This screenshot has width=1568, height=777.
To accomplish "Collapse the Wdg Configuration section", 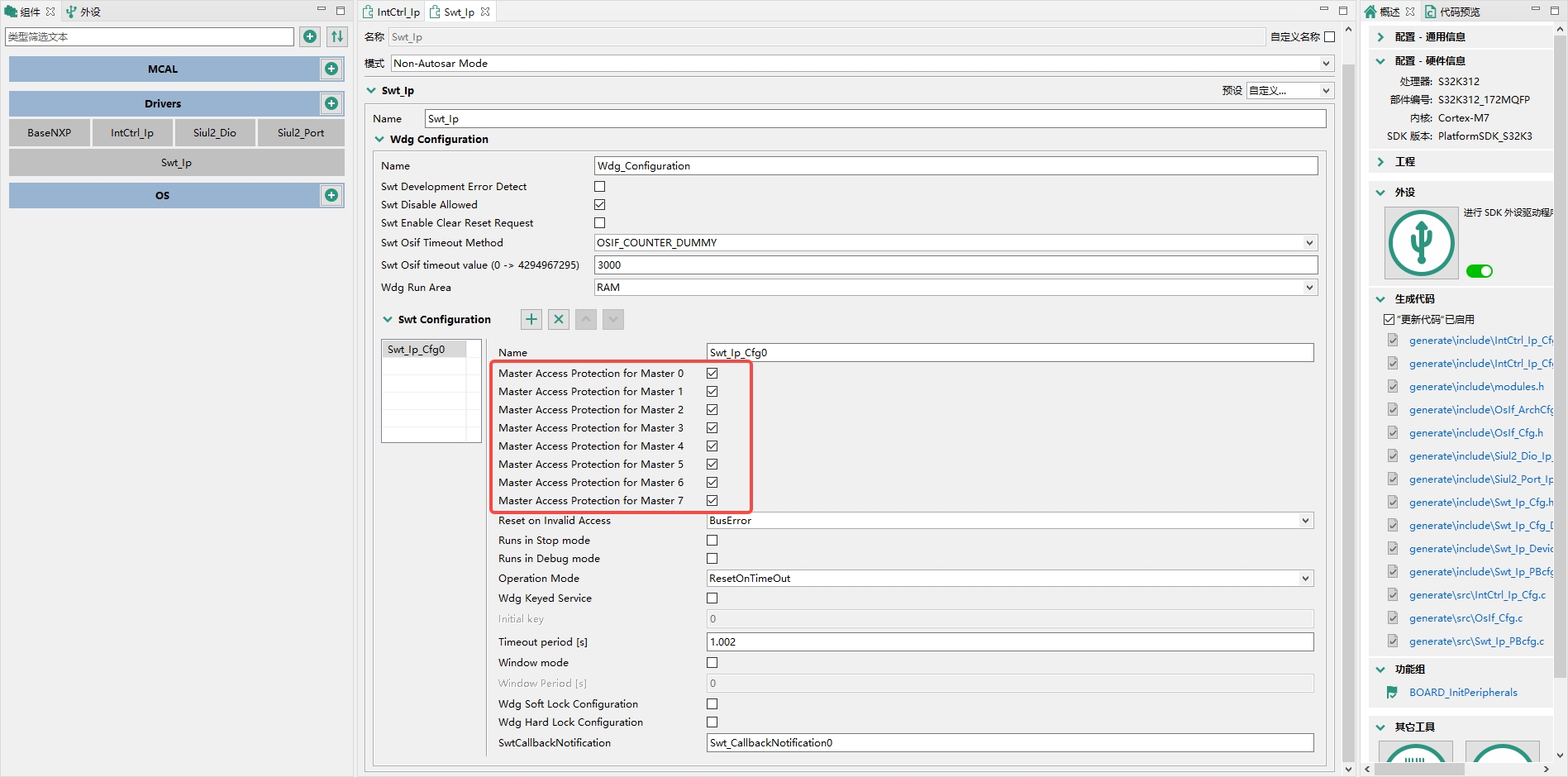I will (x=379, y=139).
